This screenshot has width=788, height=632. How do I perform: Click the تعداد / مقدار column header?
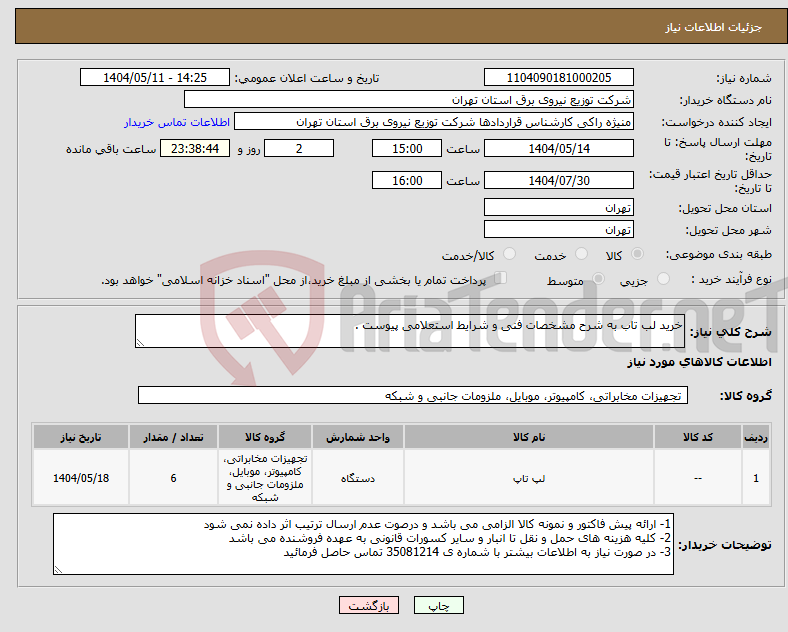173,437
